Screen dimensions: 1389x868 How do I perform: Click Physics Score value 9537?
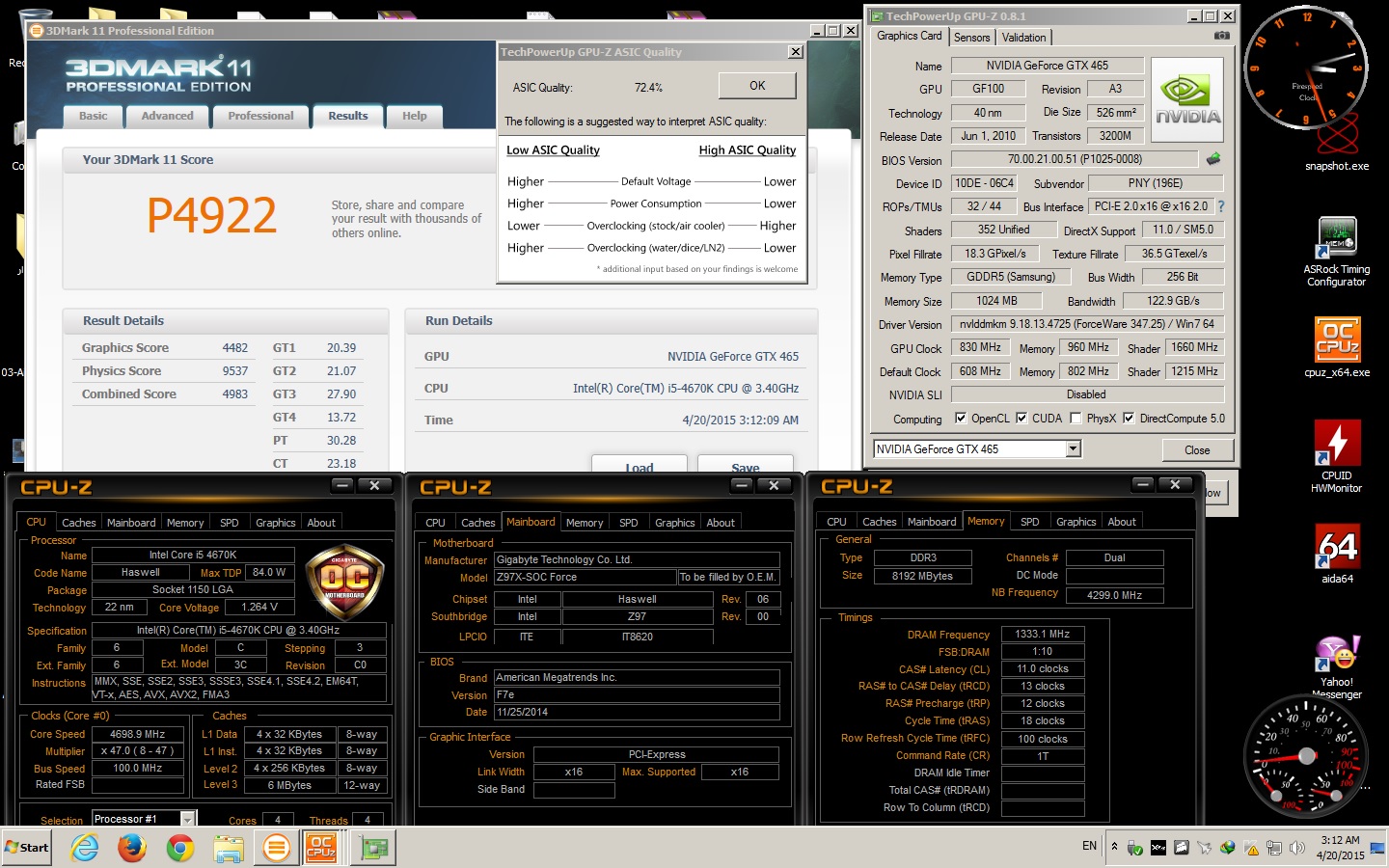coord(234,371)
